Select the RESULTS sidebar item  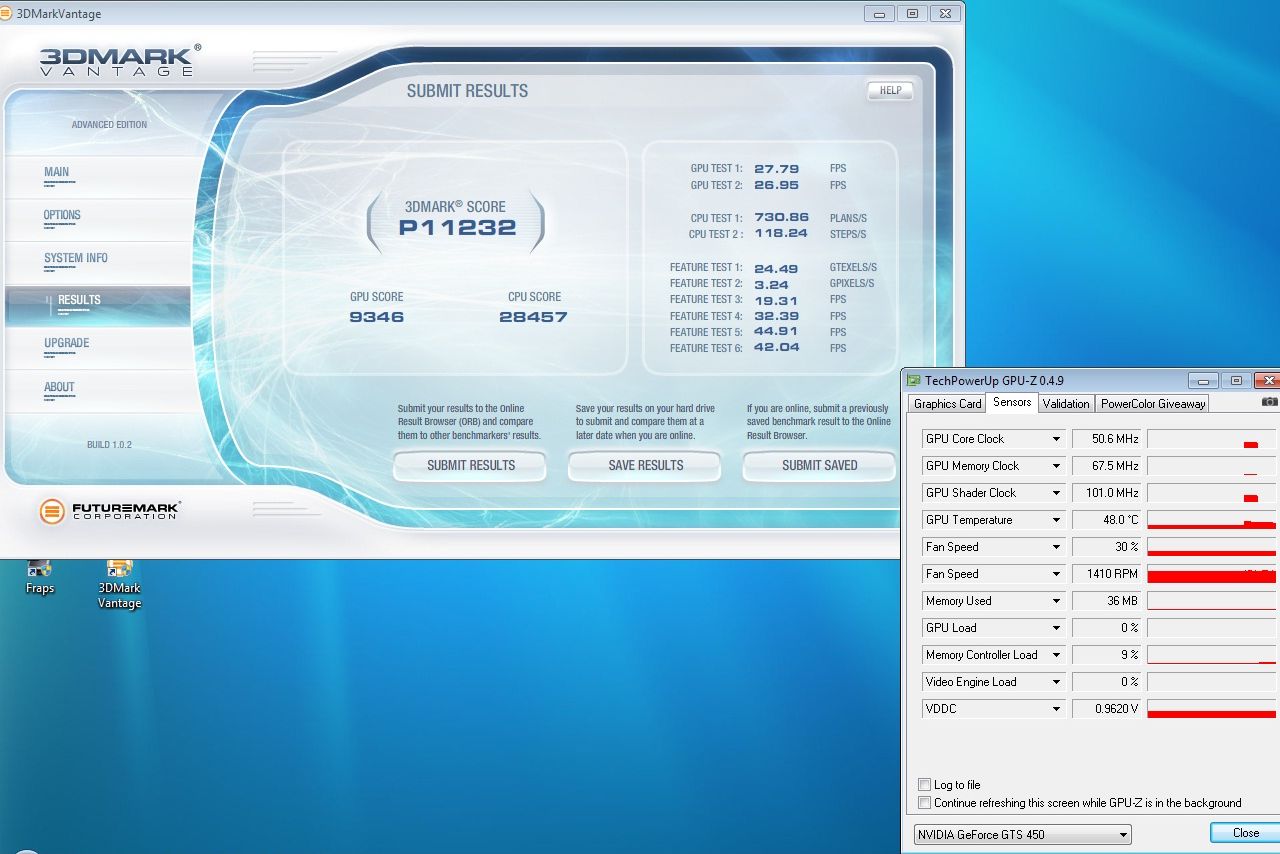click(x=97, y=305)
